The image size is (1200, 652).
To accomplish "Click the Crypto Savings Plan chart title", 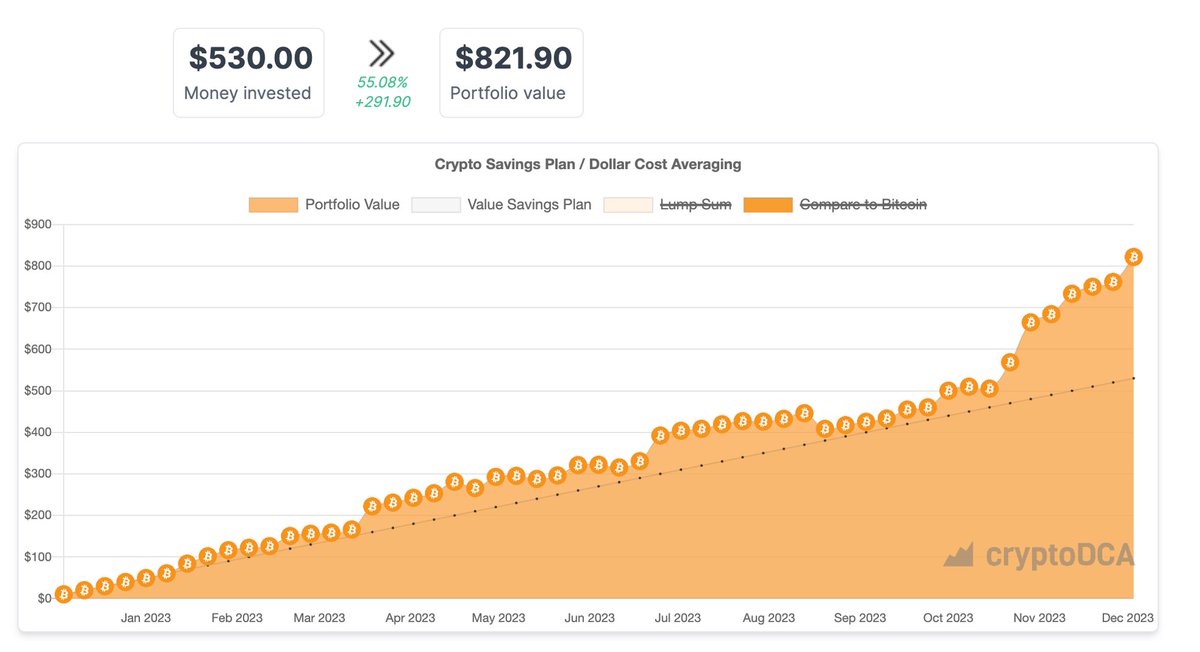I will [587, 164].
